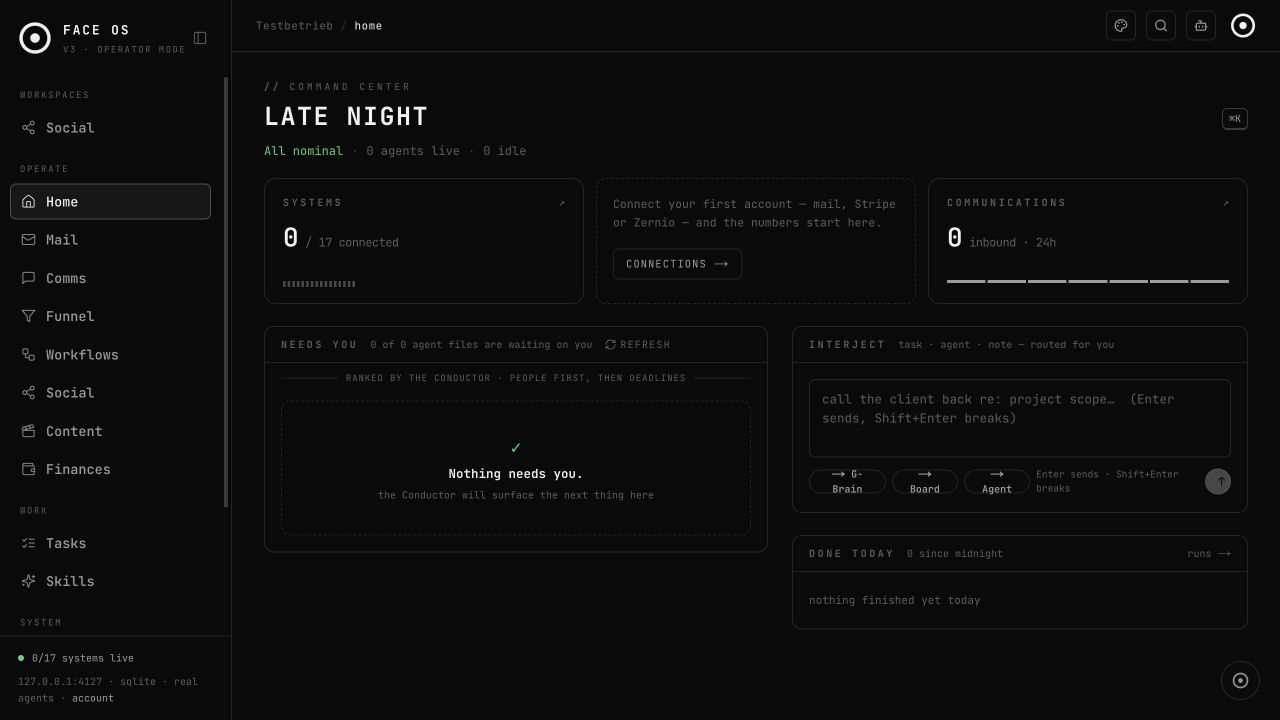
Task: Open Social in the Operate section
Action: (110, 393)
